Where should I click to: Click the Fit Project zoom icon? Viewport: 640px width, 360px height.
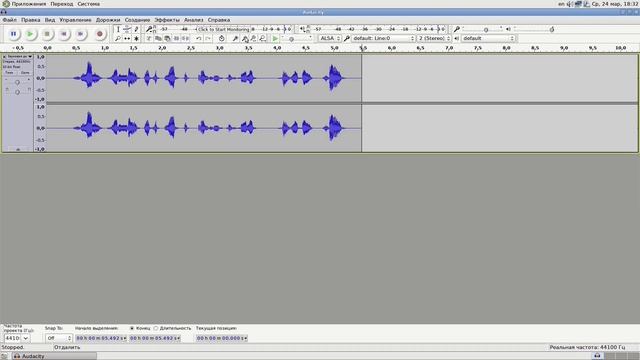pos(262,38)
